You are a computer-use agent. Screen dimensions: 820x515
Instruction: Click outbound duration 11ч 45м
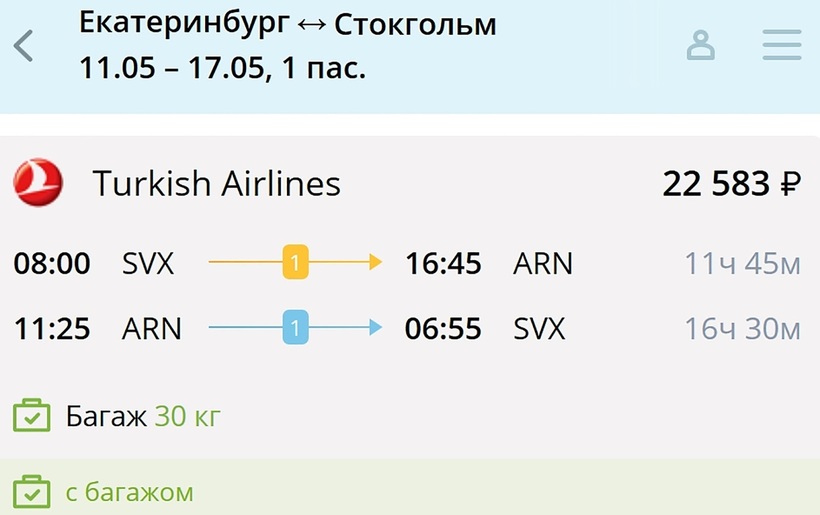click(742, 264)
